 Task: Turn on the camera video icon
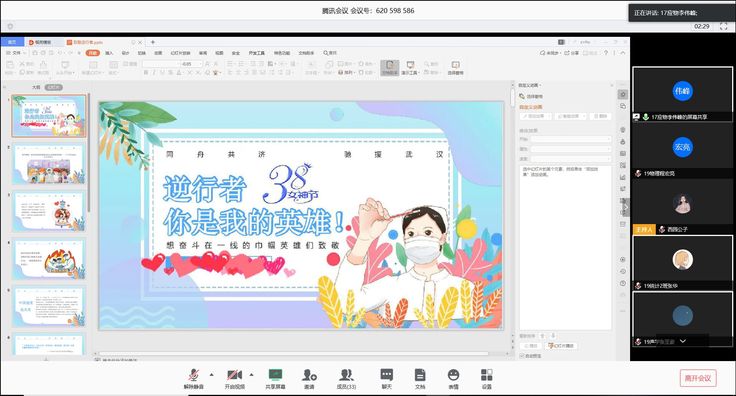coord(235,378)
